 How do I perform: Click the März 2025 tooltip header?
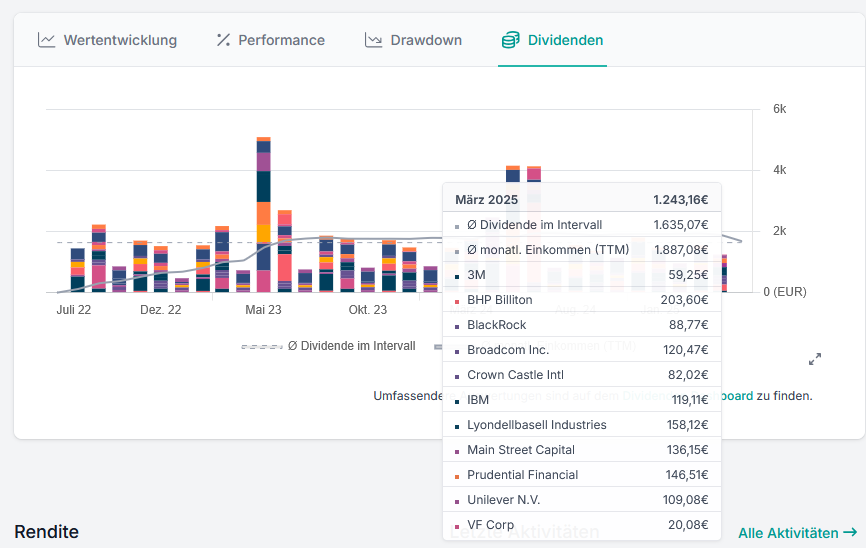(x=581, y=200)
